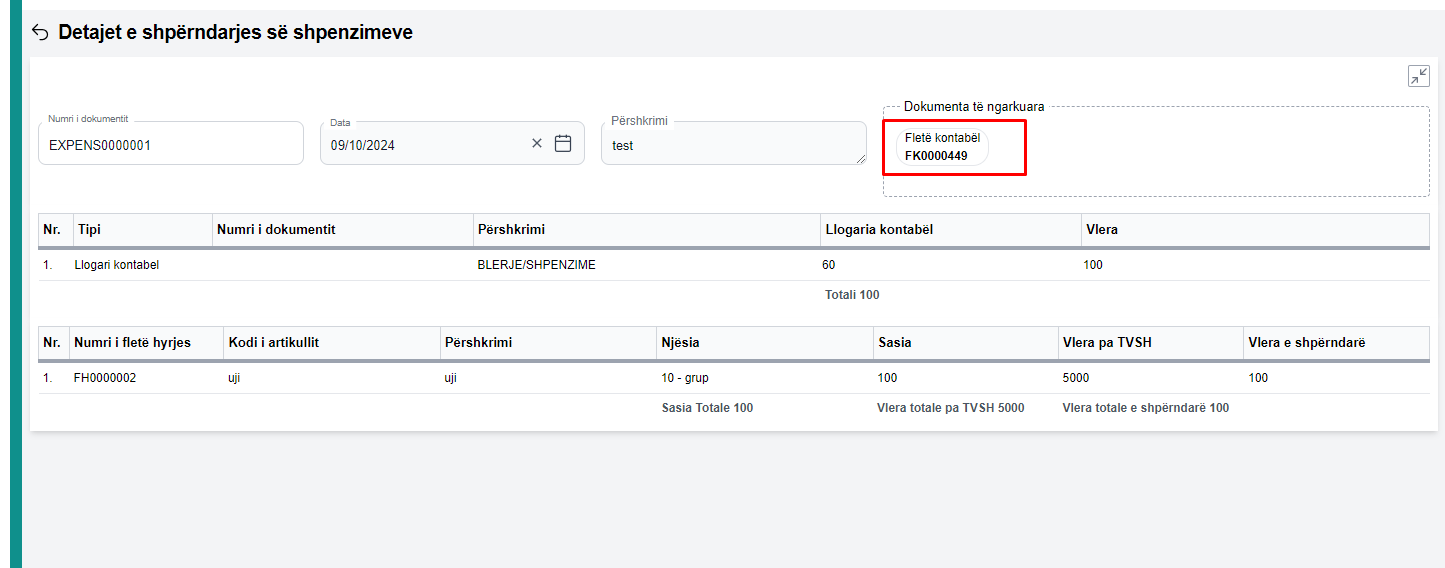
Task: Collapse the panel using the top-right shrink icon
Action: [1418, 76]
